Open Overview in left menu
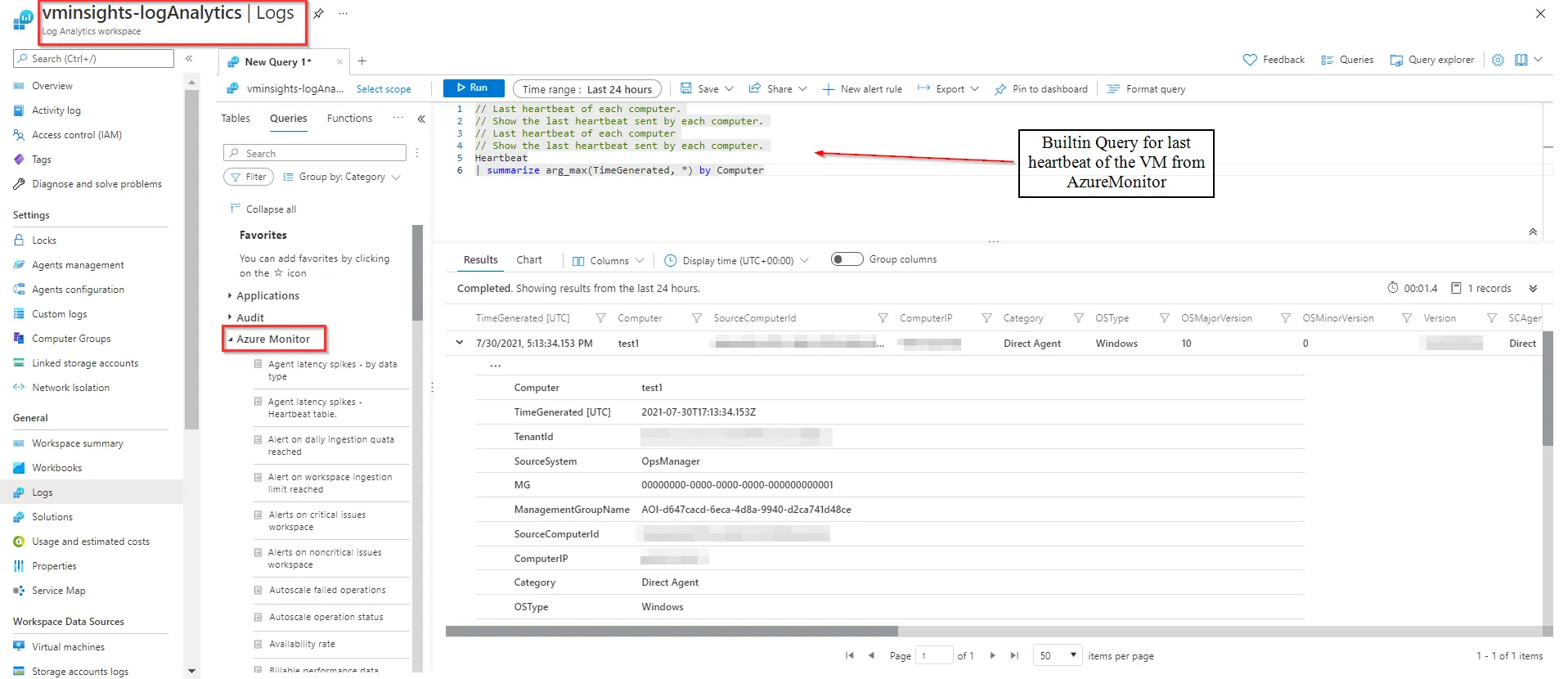 pyautogui.click(x=52, y=86)
